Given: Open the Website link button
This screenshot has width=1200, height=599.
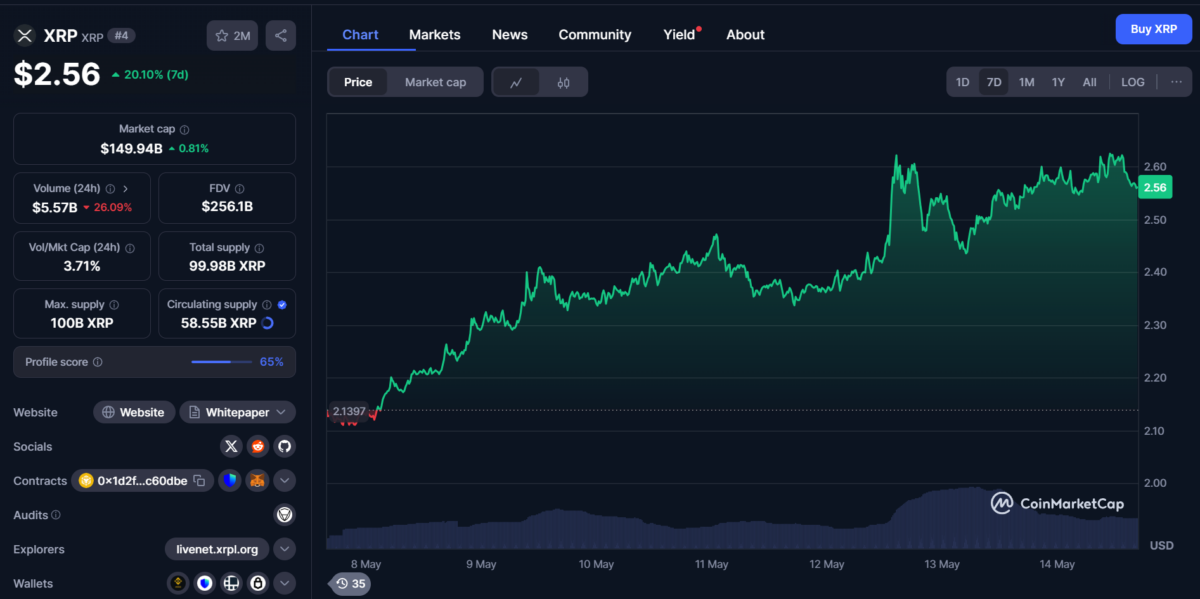Looking at the screenshot, I should click(134, 412).
